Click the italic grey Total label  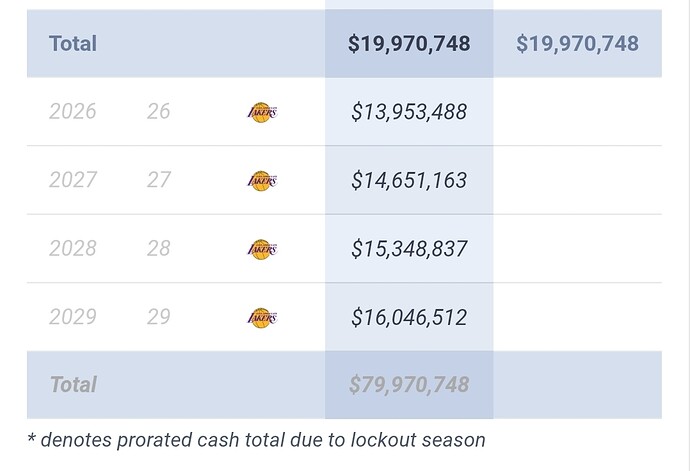pos(73,384)
